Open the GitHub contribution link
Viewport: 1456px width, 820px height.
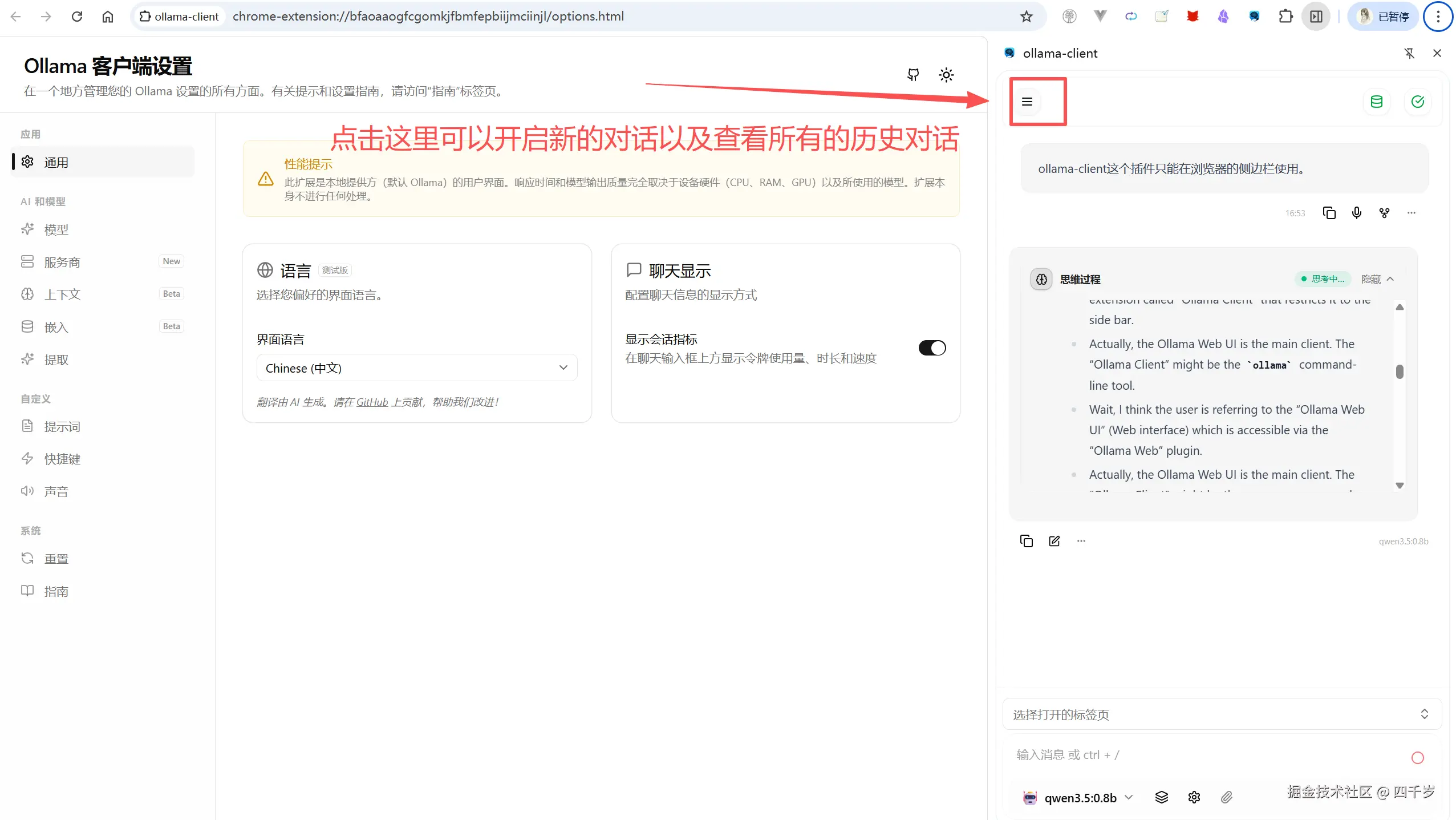pos(371,402)
